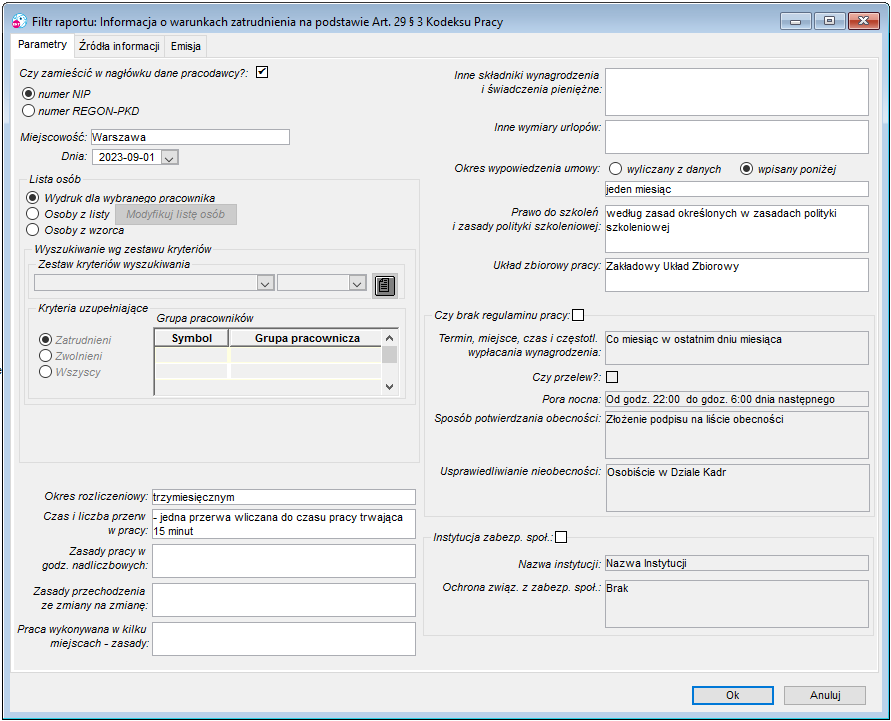
Task: Maximize the Filtr raportu window
Action: click(829, 21)
